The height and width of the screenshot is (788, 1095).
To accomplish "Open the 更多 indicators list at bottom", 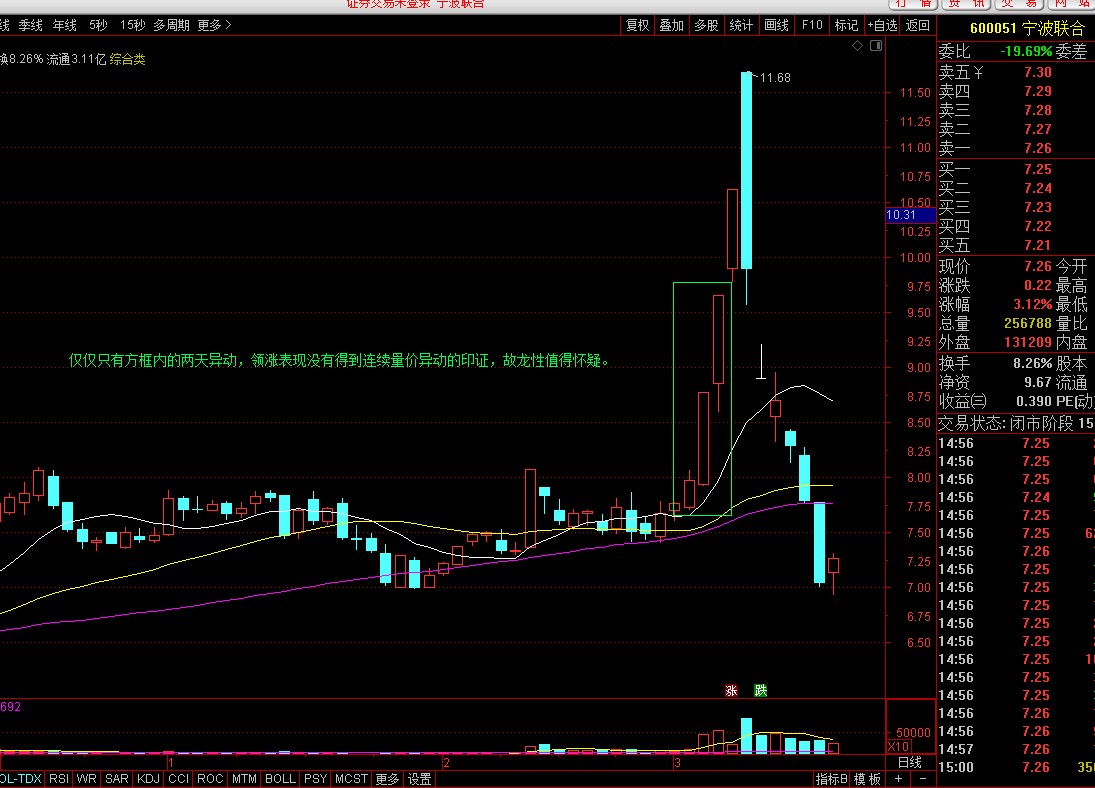I will click(387, 779).
